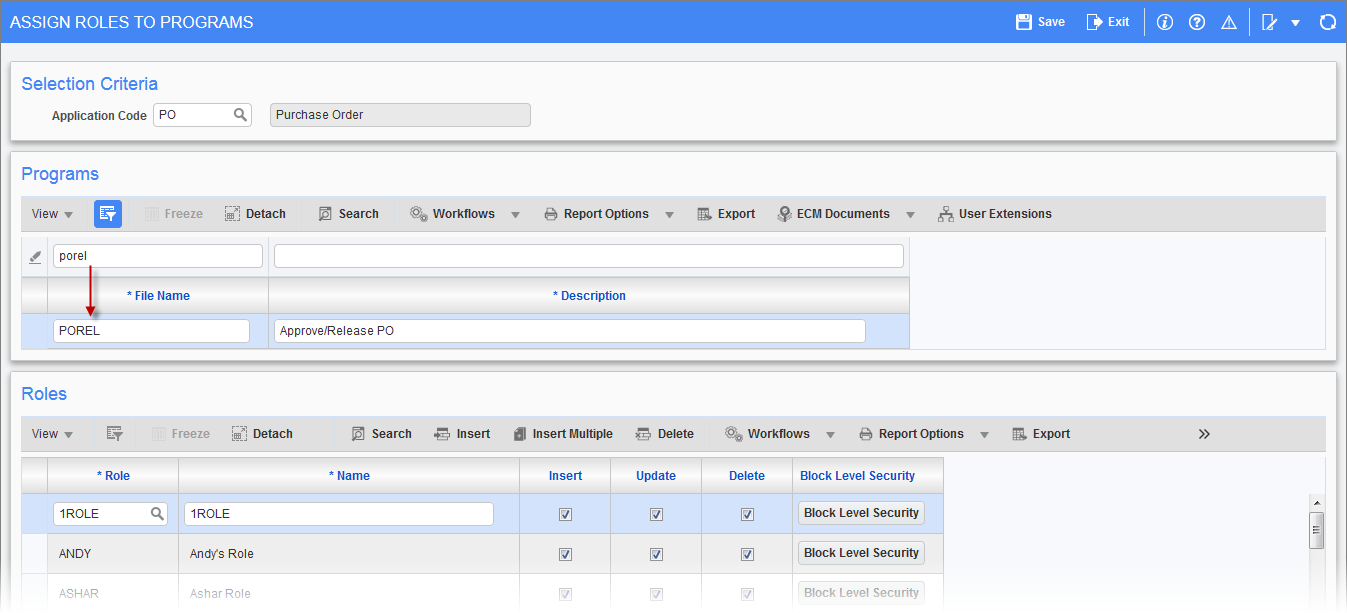
Task: Select Insert Multiple in the Roles toolbar
Action: 563,433
